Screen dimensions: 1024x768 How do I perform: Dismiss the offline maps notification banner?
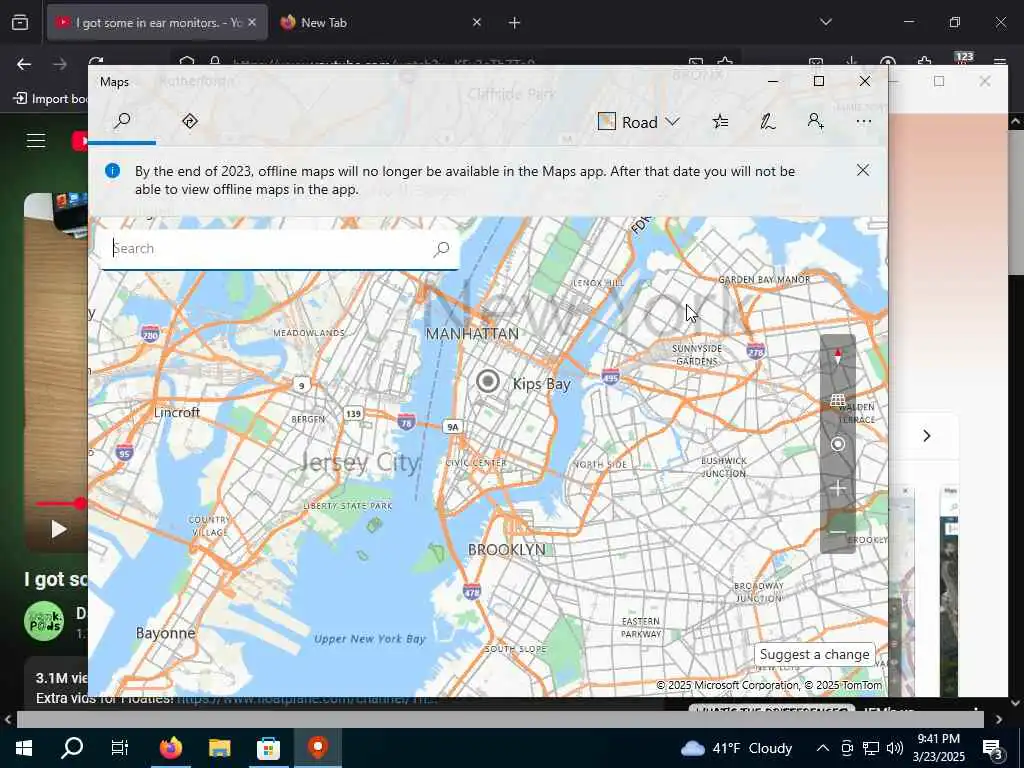pos(863,170)
